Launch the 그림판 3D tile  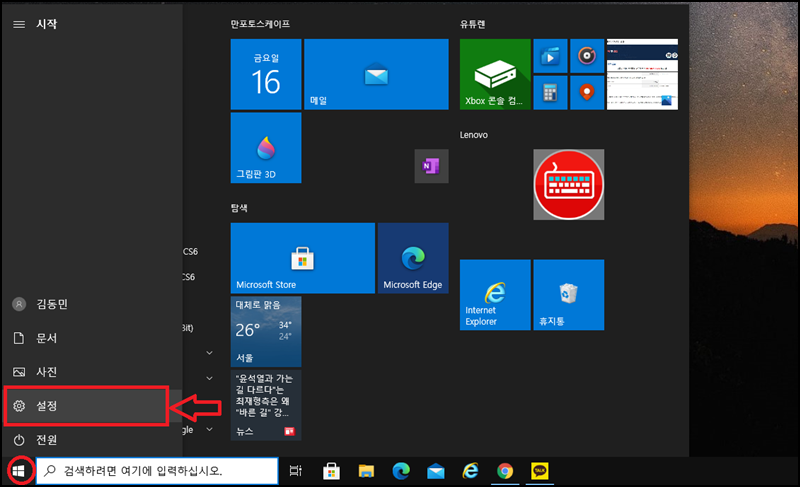coord(266,147)
